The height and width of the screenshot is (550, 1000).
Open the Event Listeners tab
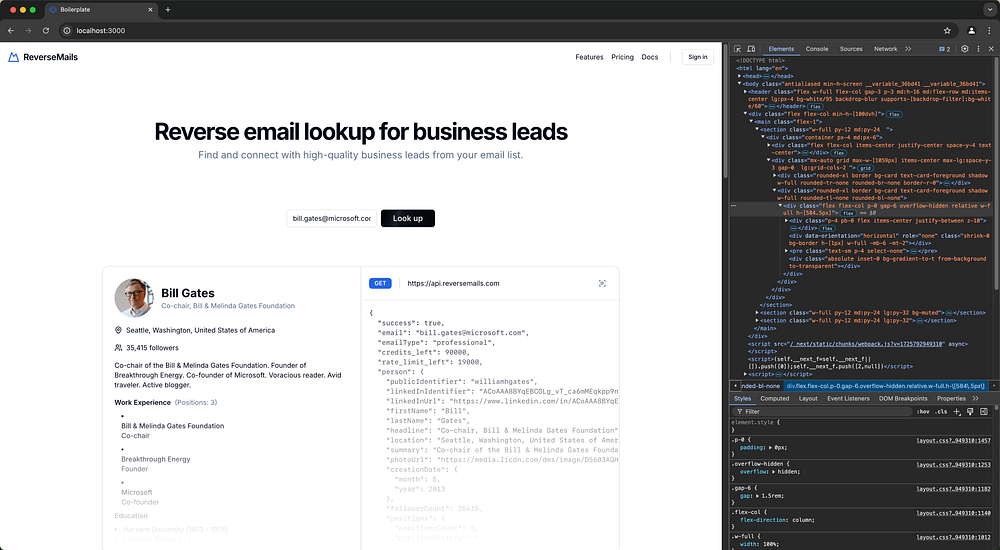click(848, 398)
